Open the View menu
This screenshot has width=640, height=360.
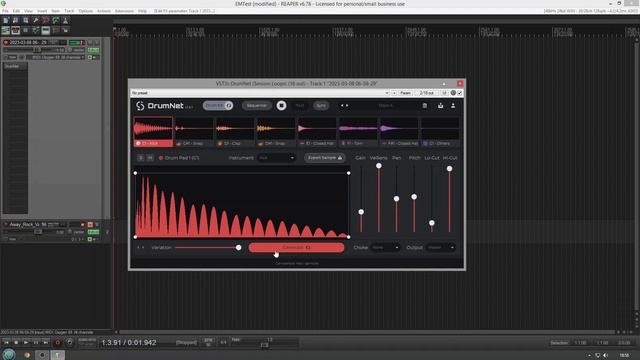(29, 11)
